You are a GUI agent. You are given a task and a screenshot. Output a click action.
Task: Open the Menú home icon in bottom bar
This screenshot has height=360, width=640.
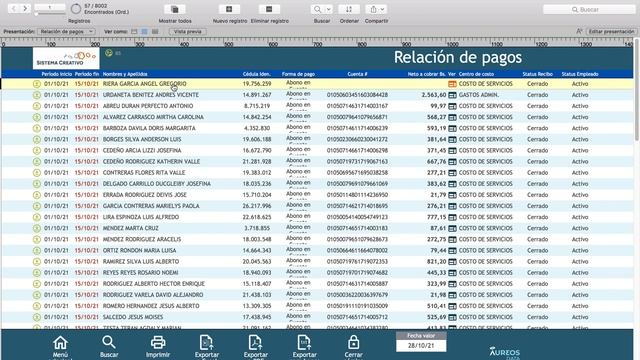tap(60, 343)
